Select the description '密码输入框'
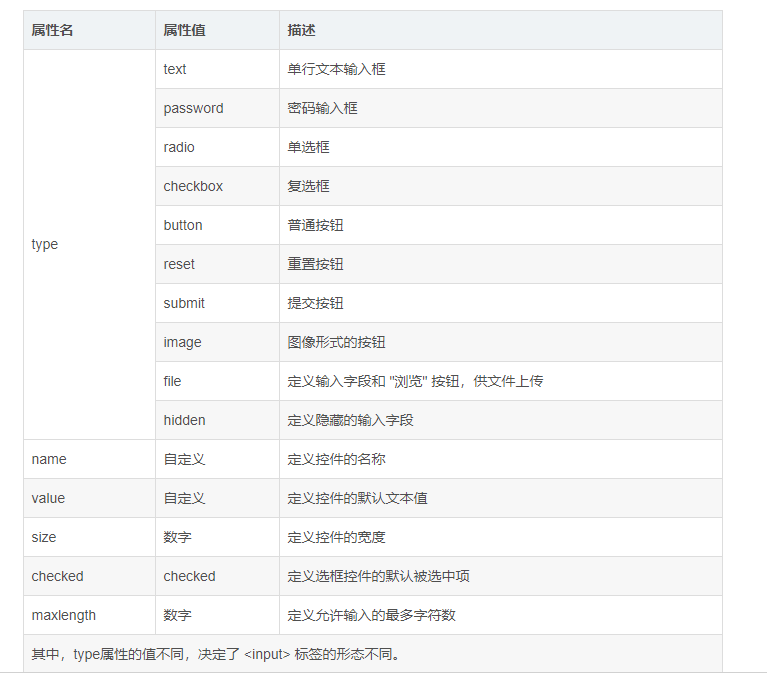 [x=322, y=108]
